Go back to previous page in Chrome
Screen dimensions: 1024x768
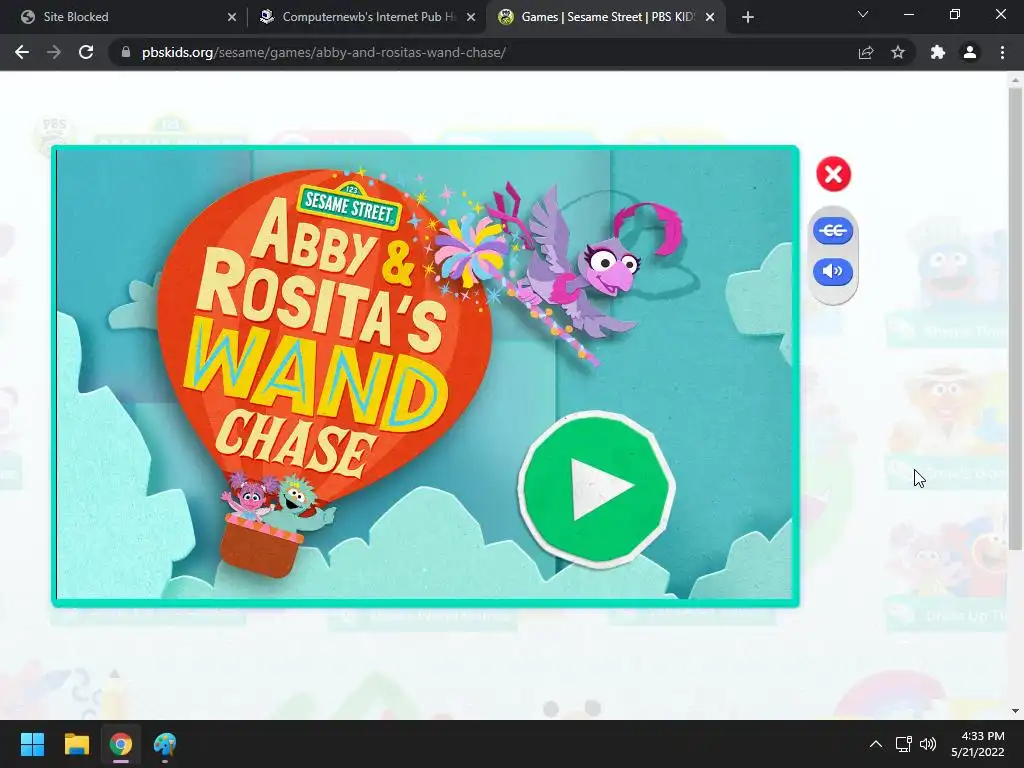coord(22,52)
